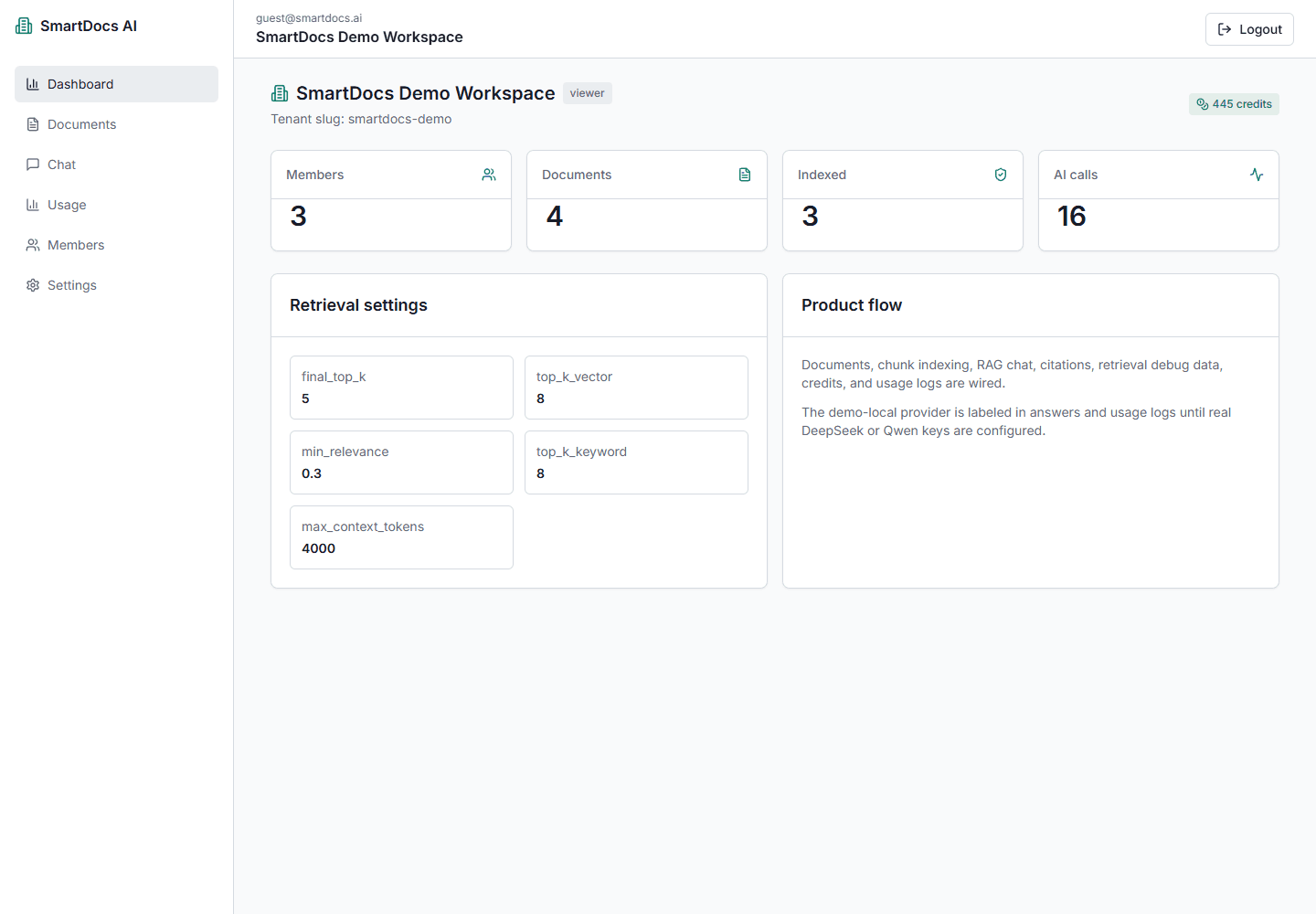Click the Members card label
1316x914 pixels.
pos(315,175)
